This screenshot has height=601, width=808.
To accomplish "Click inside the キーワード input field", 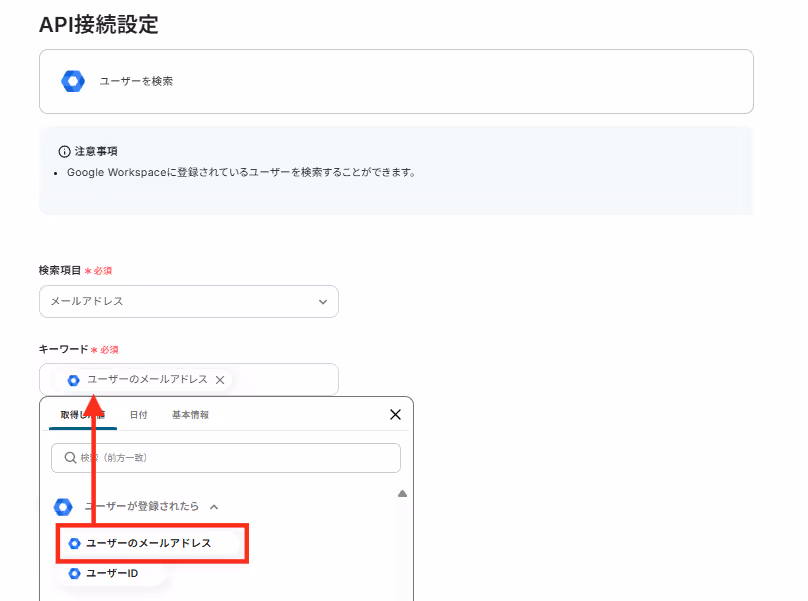I will (x=189, y=380).
